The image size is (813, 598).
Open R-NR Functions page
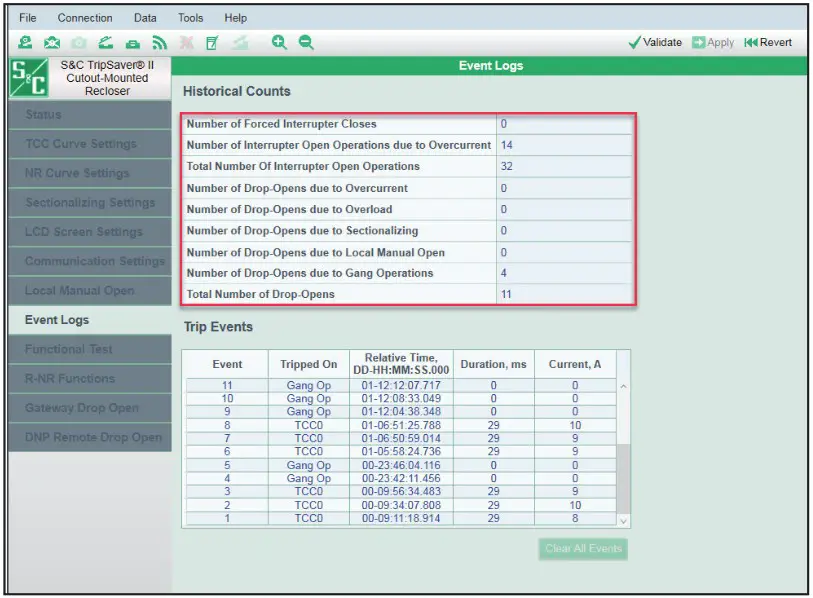tap(90, 378)
